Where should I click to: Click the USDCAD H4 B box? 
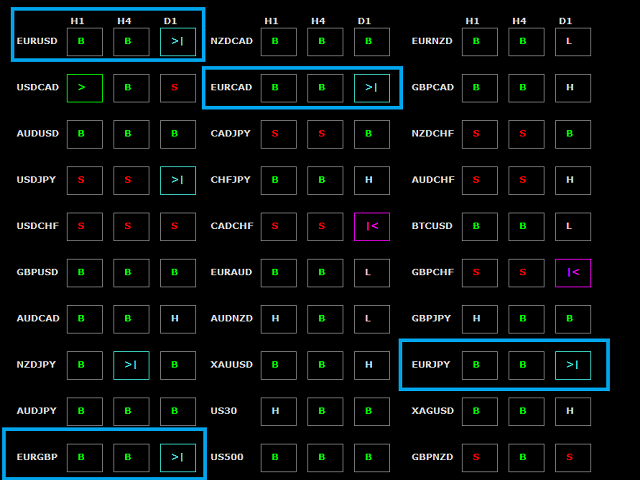point(131,88)
